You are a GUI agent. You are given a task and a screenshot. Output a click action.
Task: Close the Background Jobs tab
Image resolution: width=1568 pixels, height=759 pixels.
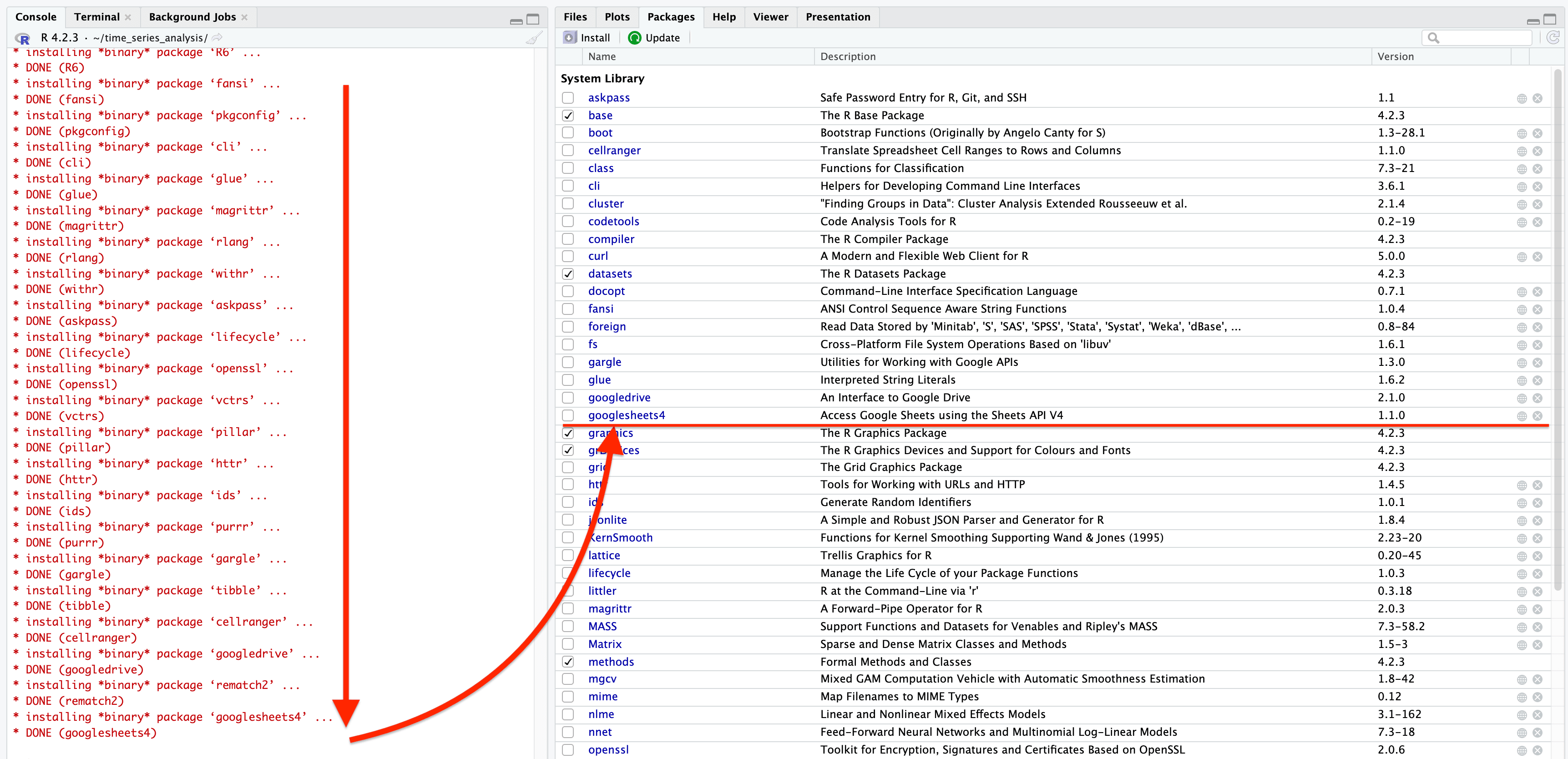(245, 17)
